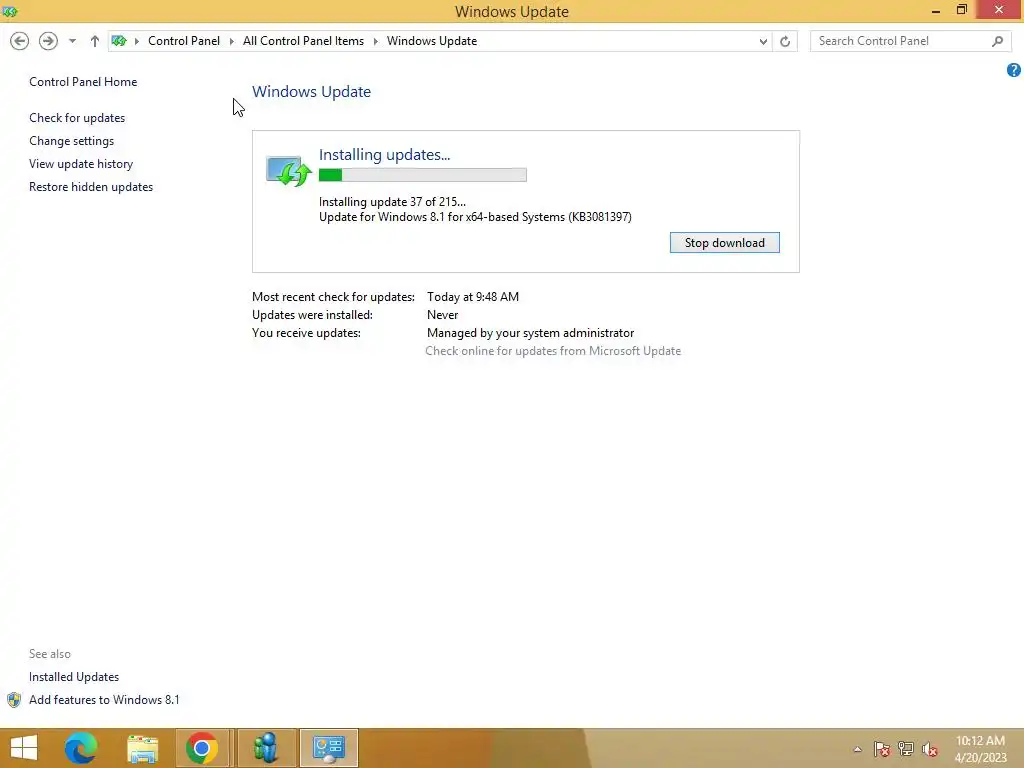This screenshot has width=1024, height=768.
Task: Go back with the Back arrow button
Action: [20, 41]
